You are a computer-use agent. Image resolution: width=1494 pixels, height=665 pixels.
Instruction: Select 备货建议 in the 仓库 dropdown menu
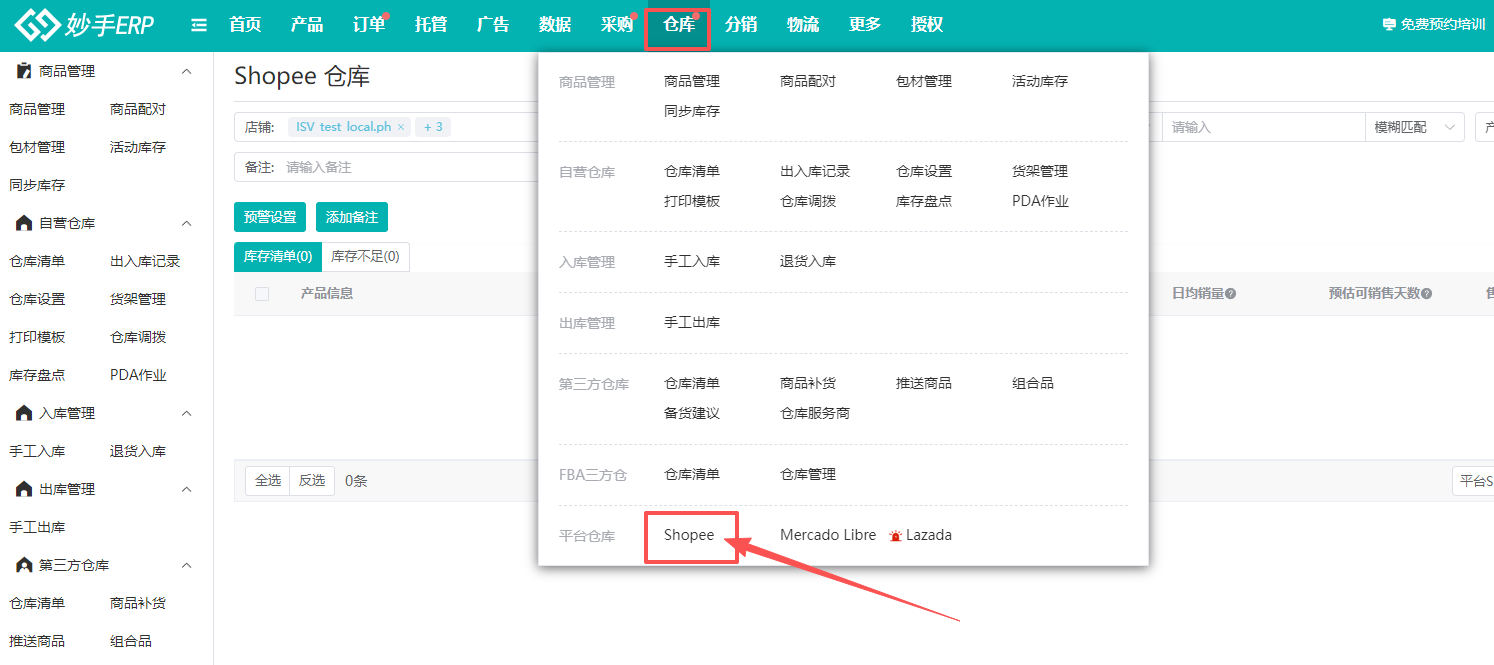[x=692, y=413]
